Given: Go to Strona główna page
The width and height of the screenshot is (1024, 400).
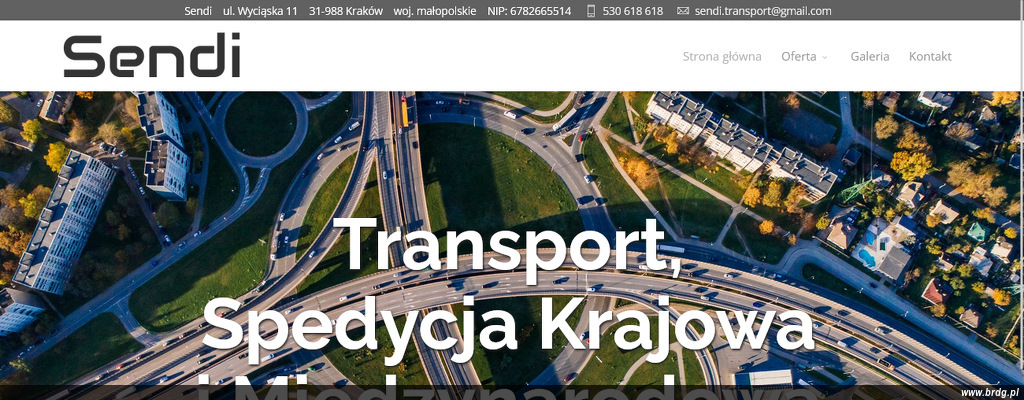Looking at the screenshot, I should [x=722, y=57].
